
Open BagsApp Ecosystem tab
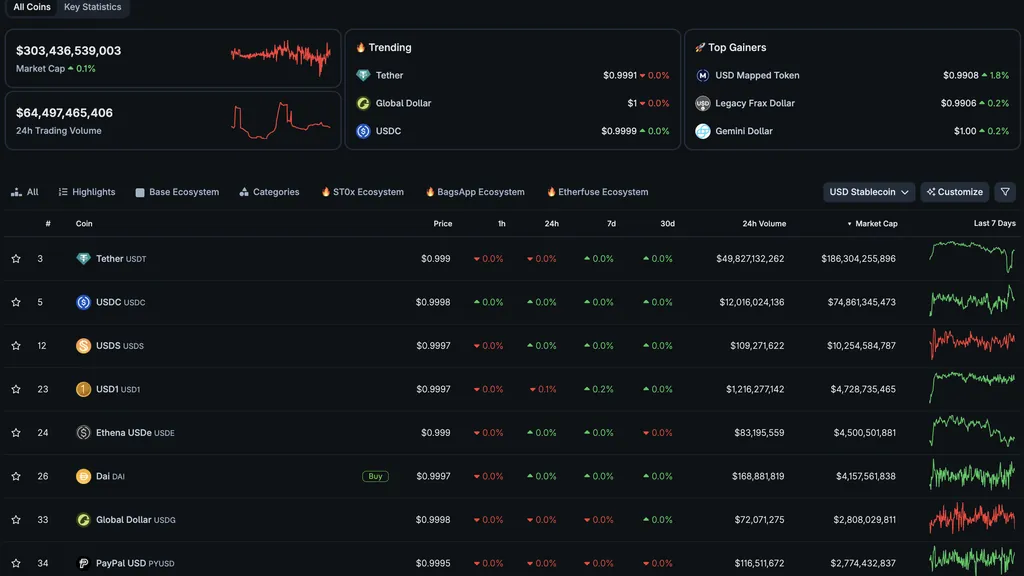pyautogui.click(x=475, y=192)
